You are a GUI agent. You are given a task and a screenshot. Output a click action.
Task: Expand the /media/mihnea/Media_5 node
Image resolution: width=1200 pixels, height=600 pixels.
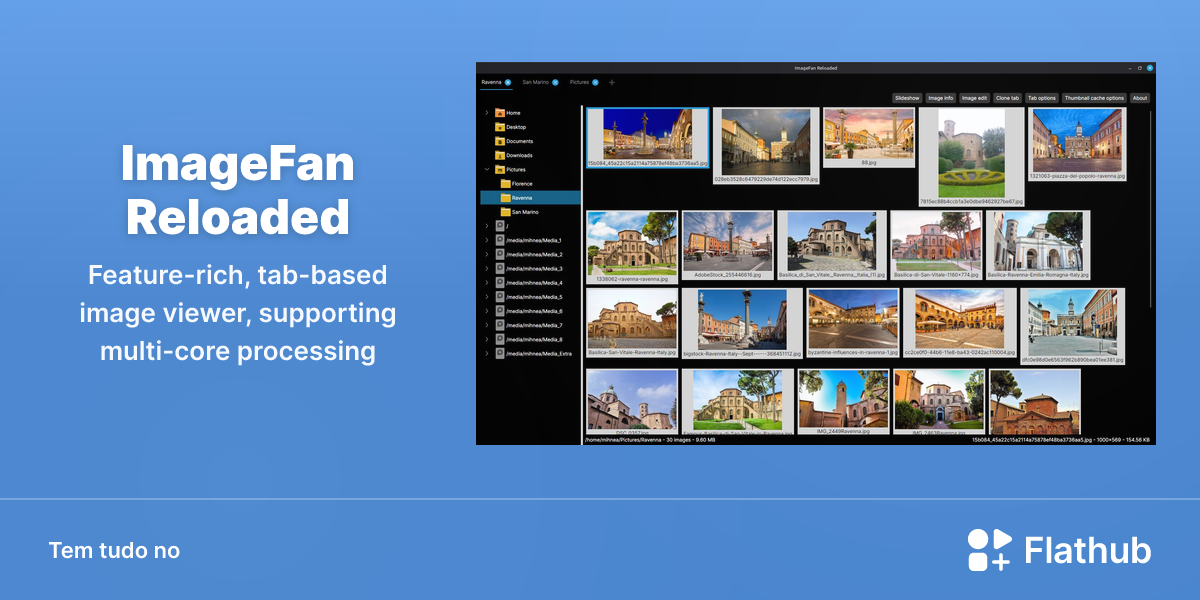[487, 297]
